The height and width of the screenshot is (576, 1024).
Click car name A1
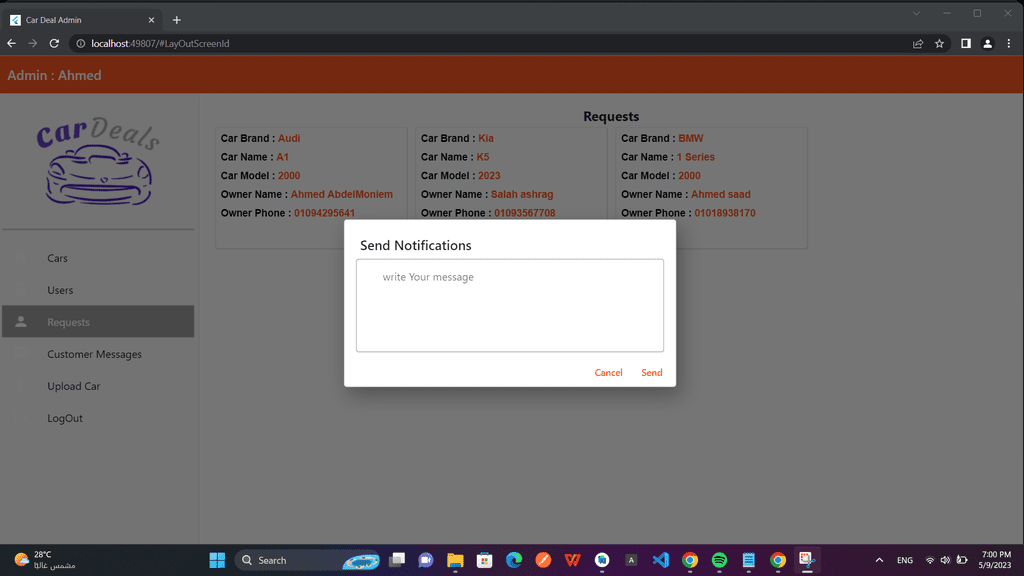[282, 157]
